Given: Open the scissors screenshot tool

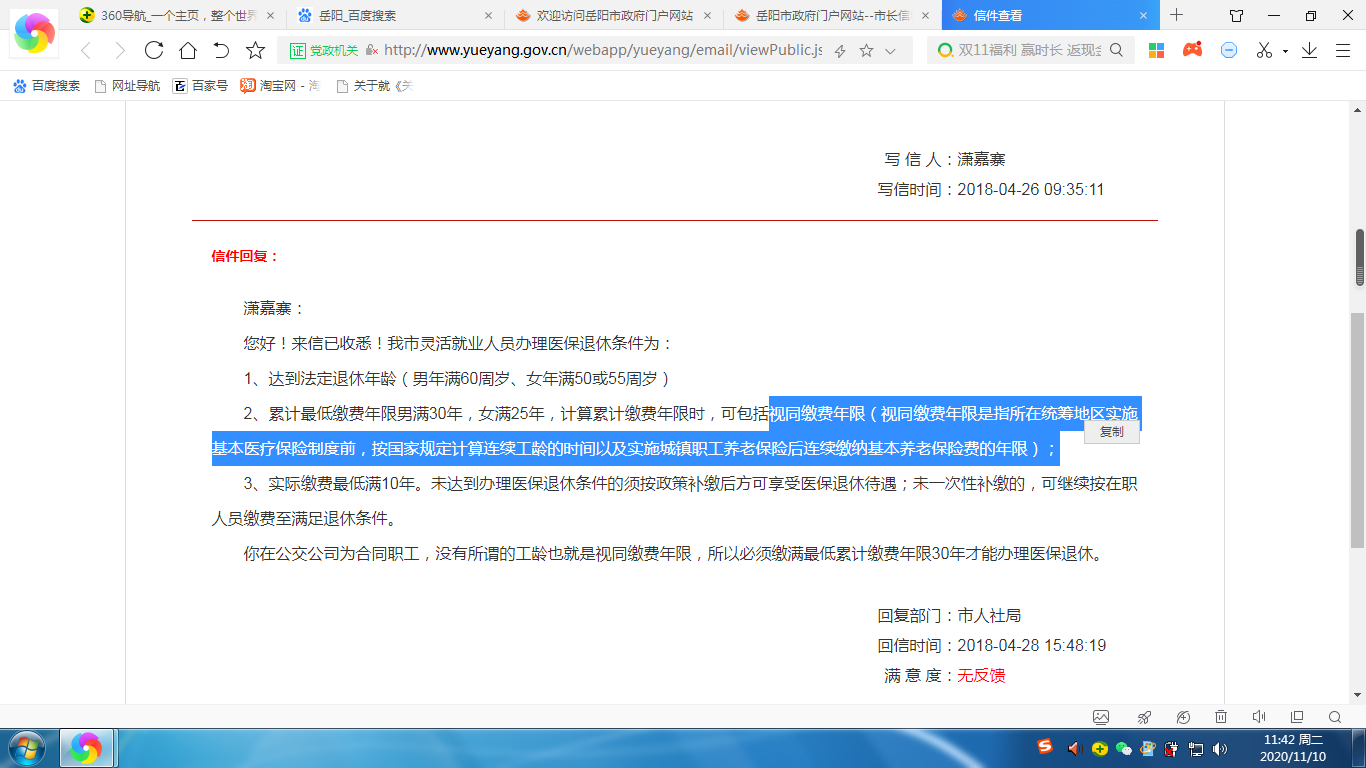Looking at the screenshot, I should (x=1264, y=51).
